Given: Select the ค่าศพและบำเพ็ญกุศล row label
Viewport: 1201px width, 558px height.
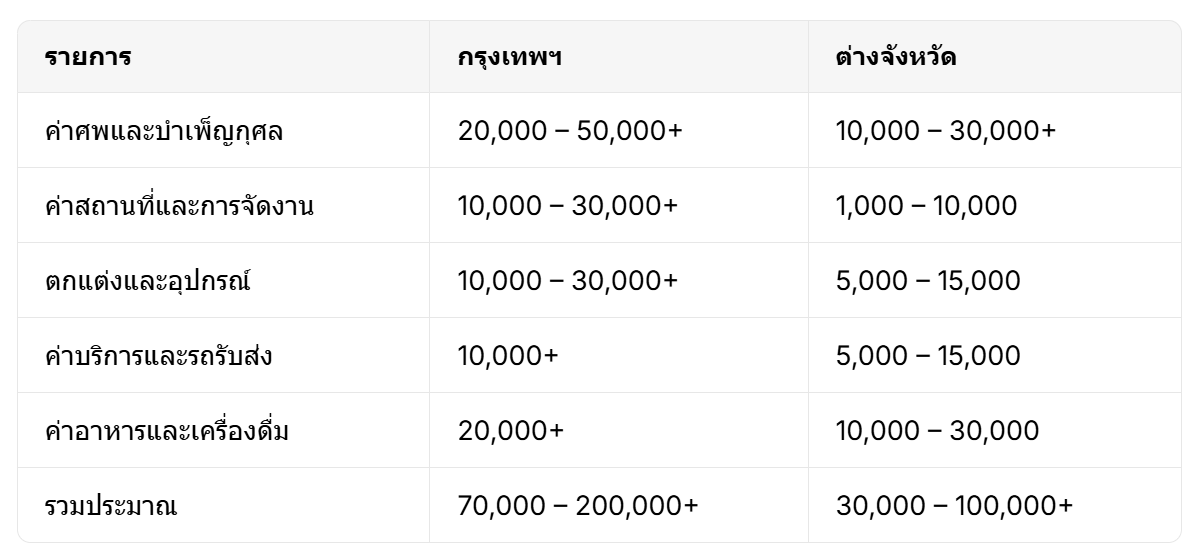Looking at the screenshot, I should (164, 131).
